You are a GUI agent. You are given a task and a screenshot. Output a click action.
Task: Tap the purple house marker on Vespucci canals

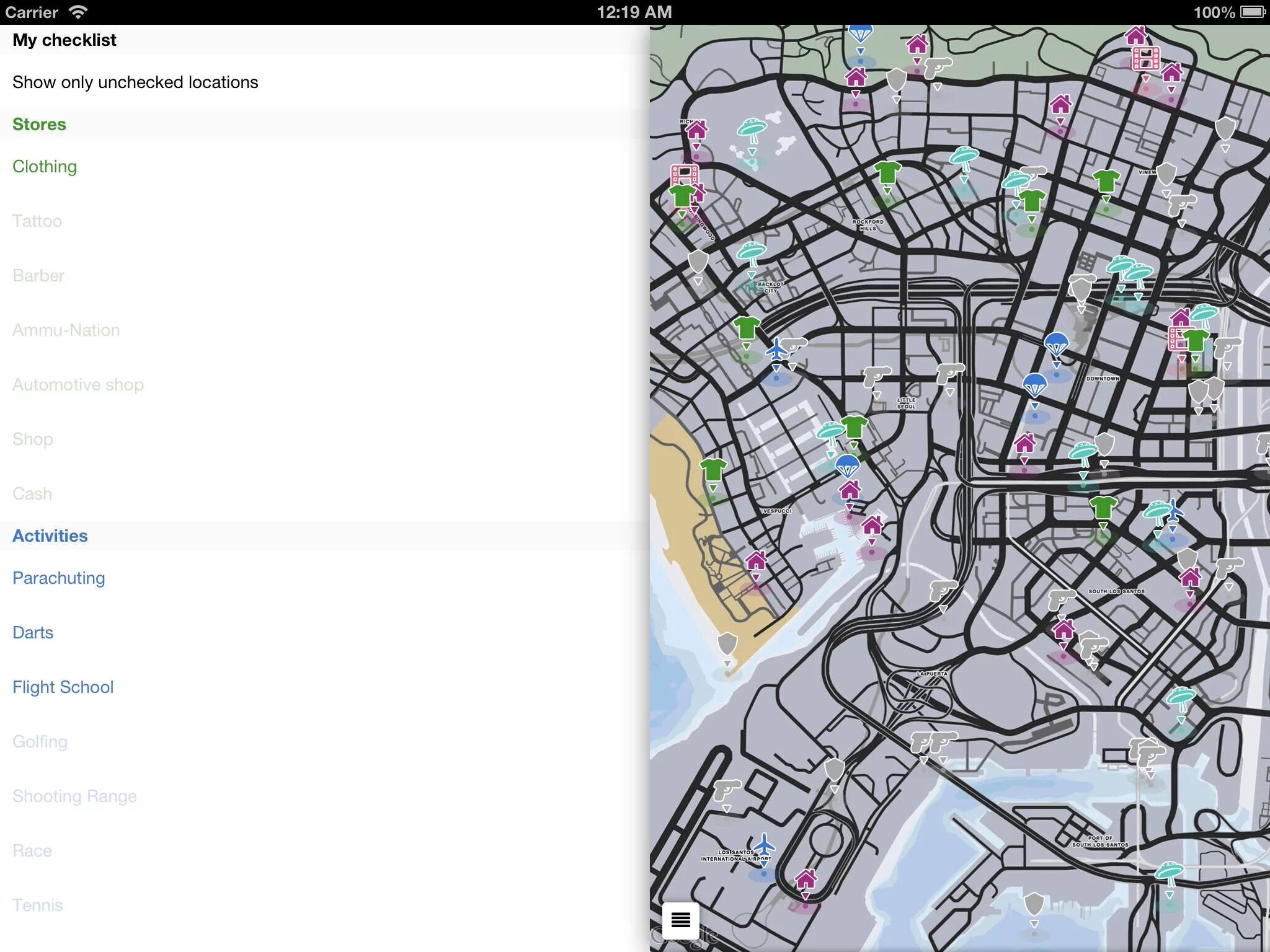[x=756, y=561]
